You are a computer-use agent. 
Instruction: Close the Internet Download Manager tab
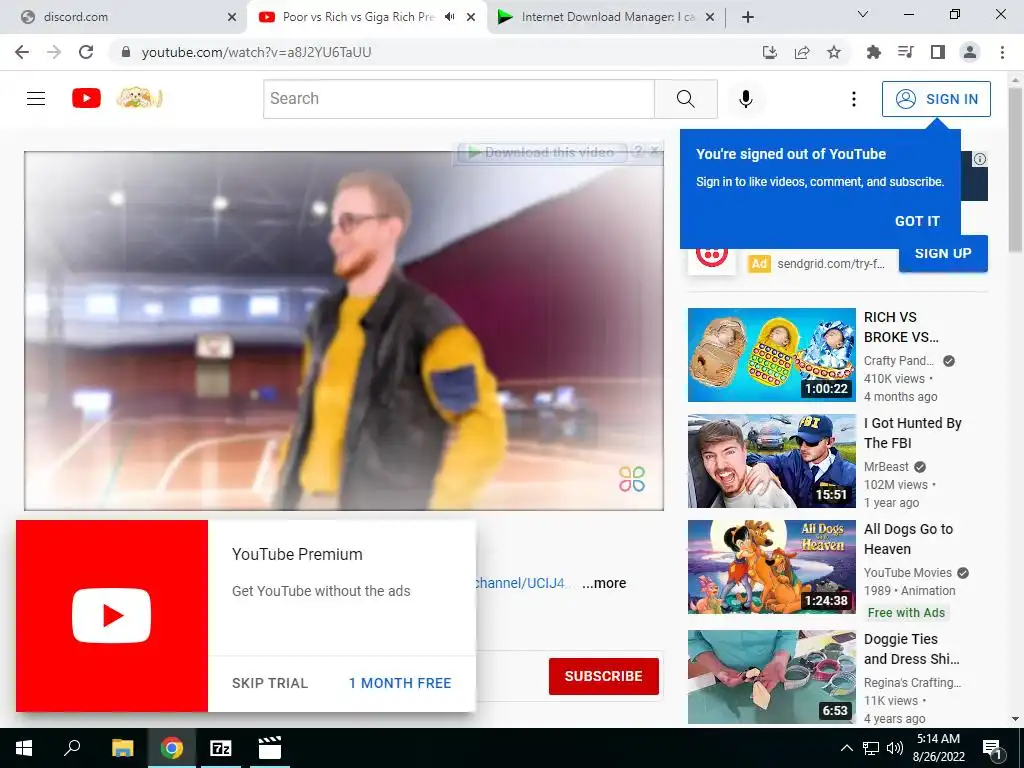point(711,18)
